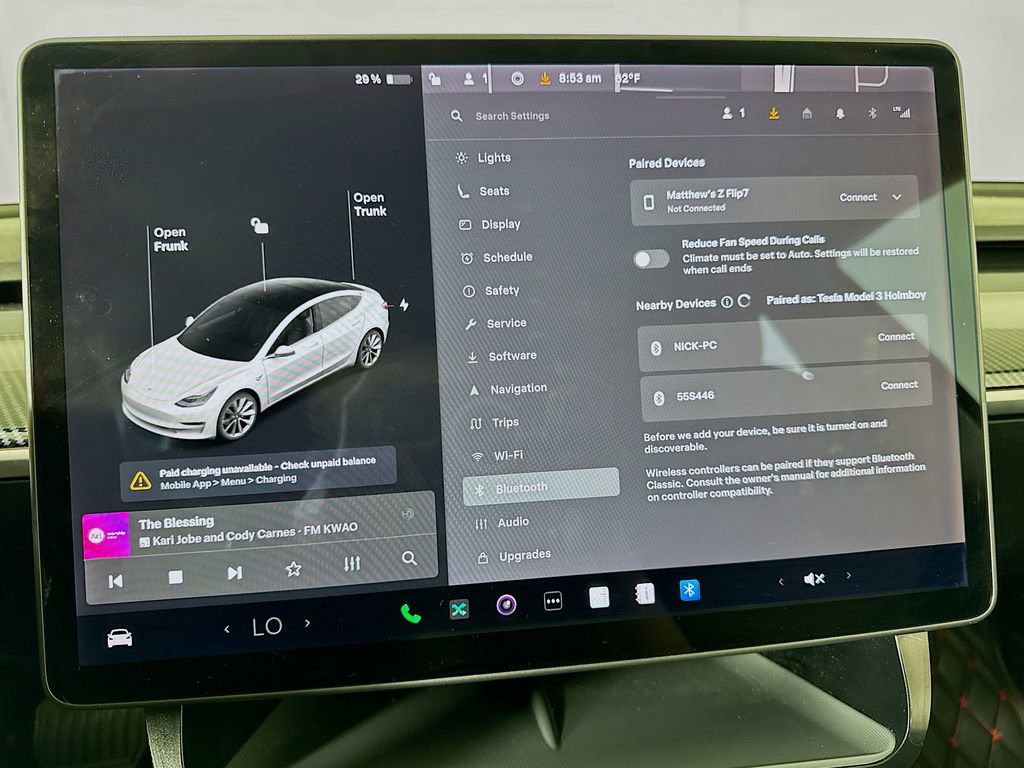The width and height of the screenshot is (1024, 768).
Task: Unmute the volume speaker icon
Action: pyautogui.click(x=814, y=579)
